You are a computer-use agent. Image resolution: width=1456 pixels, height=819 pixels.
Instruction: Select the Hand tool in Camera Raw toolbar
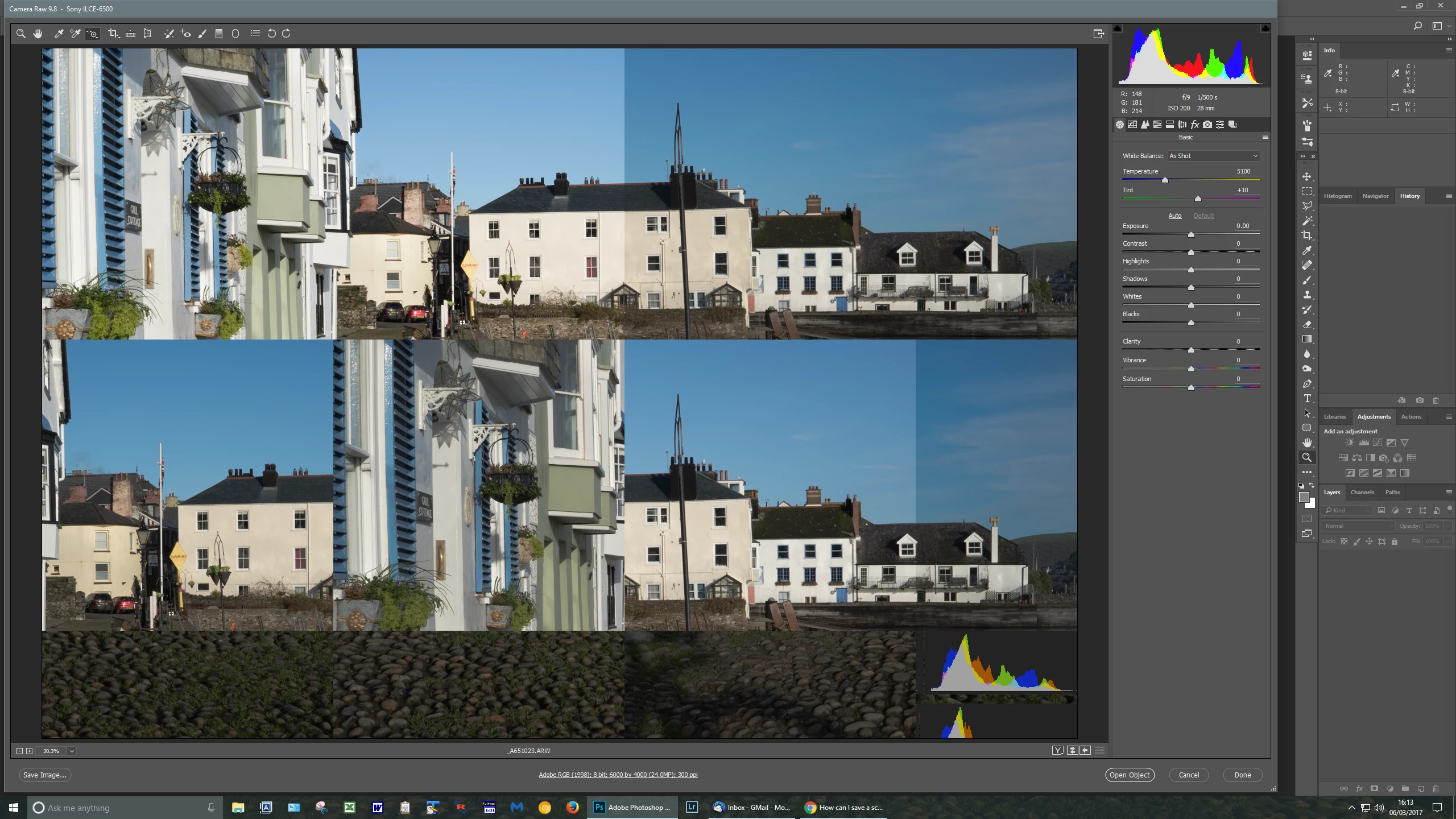38,34
